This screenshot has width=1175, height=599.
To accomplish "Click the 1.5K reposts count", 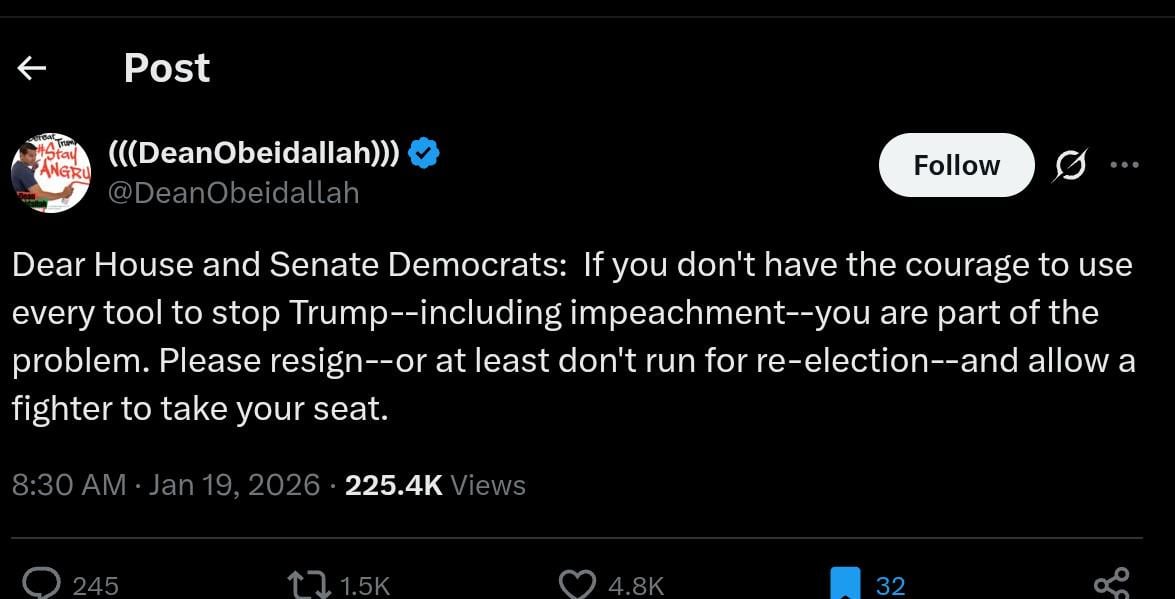I will click(x=364, y=585).
